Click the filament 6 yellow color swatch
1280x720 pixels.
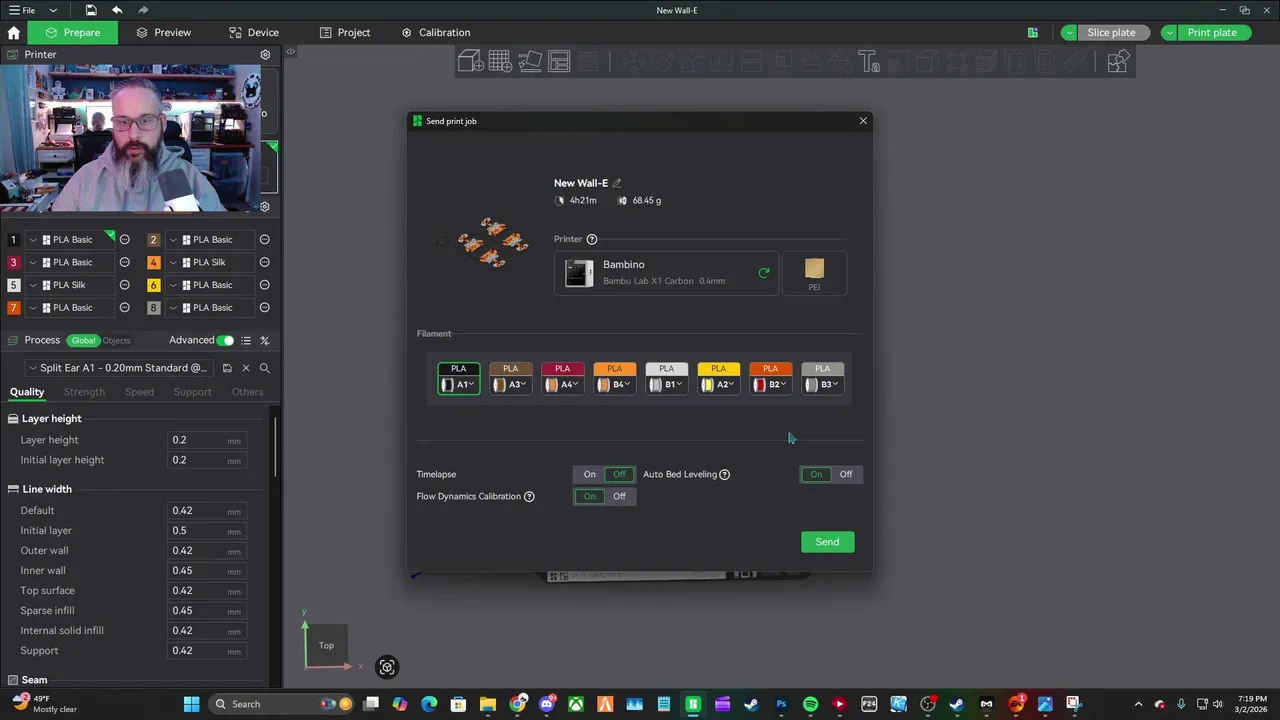click(153, 285)
